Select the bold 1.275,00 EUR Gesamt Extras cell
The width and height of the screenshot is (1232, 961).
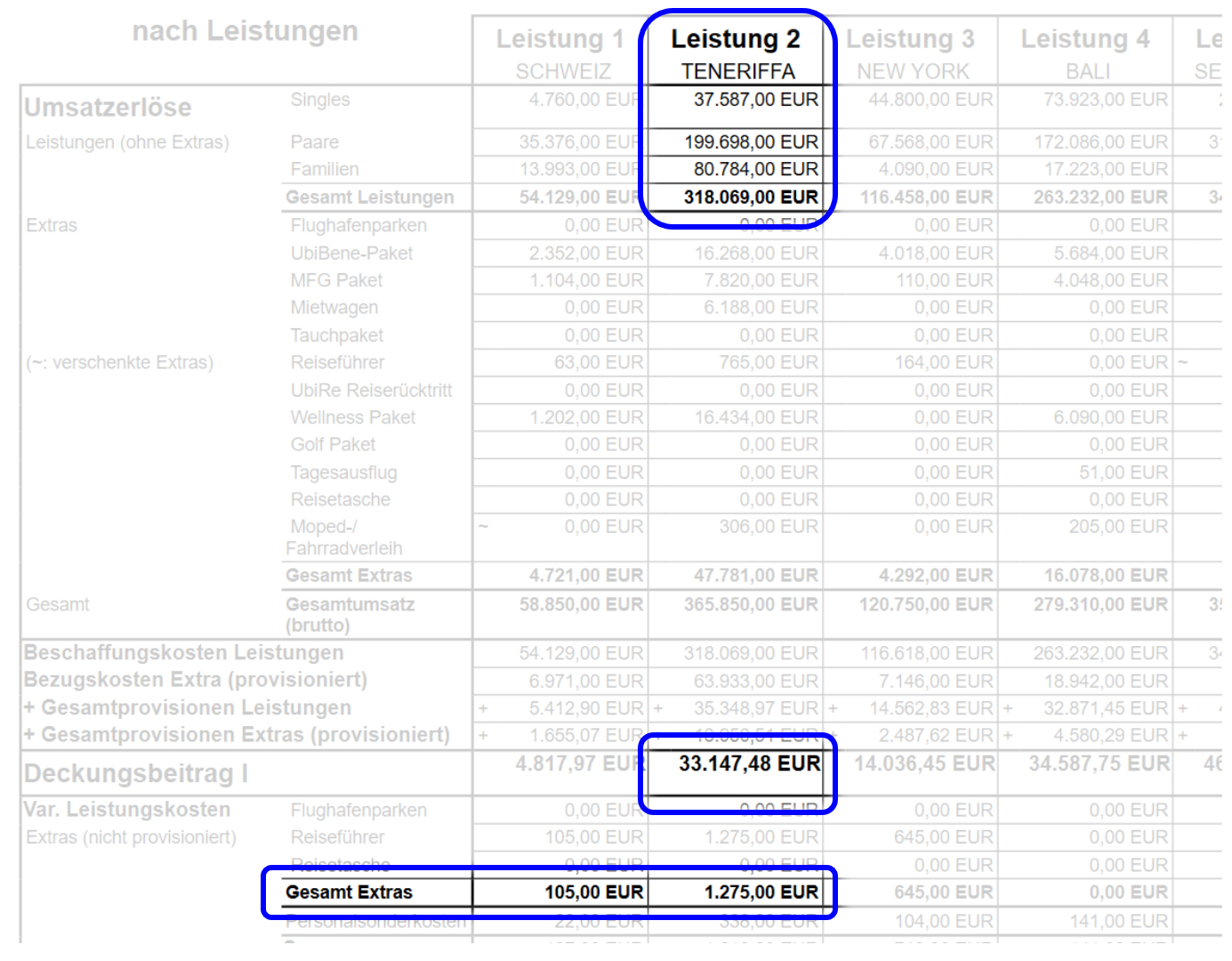click(761, 892)
